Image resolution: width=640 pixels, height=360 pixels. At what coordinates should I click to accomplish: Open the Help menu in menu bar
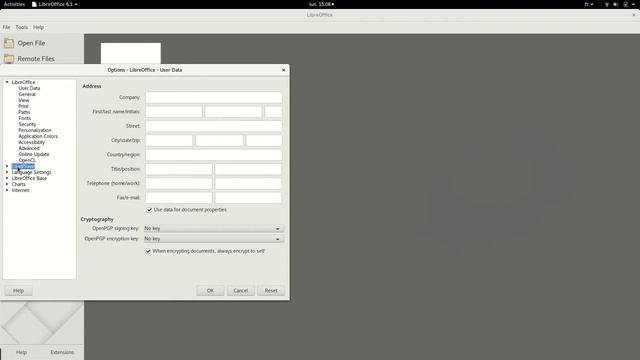[38, 27]
